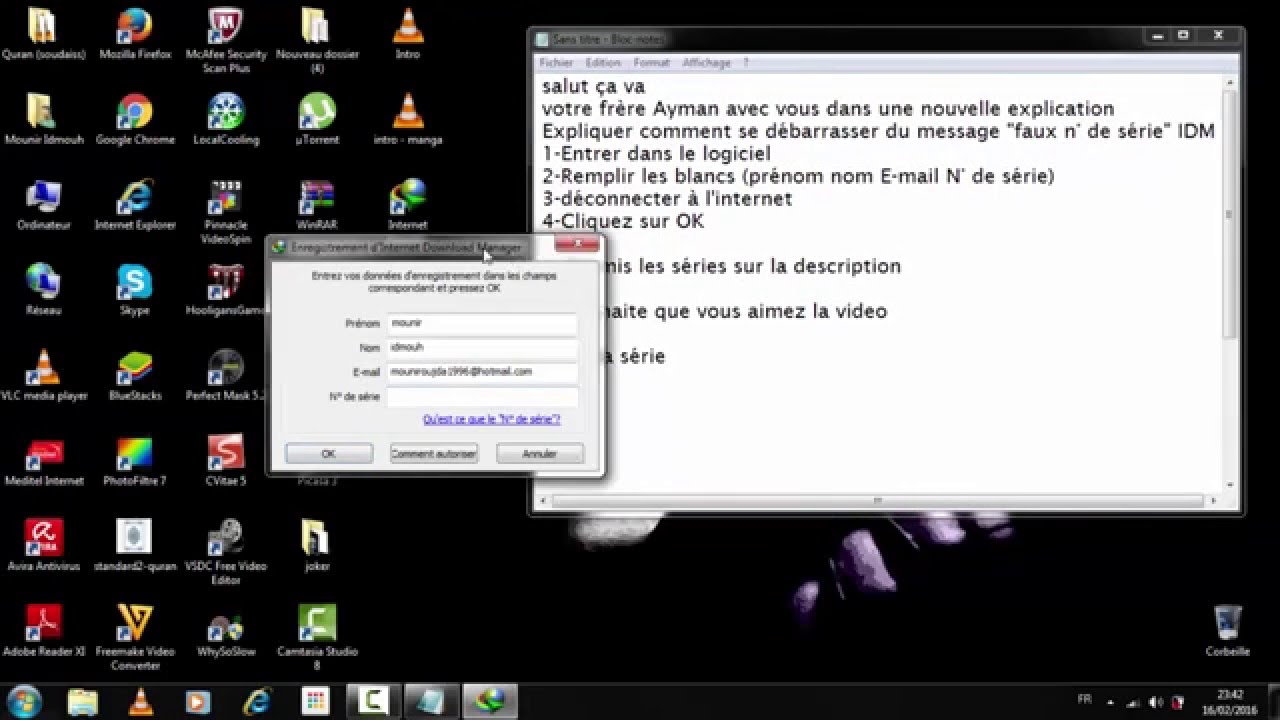Switch to Camtasia taskbar button

coord(375,700)
